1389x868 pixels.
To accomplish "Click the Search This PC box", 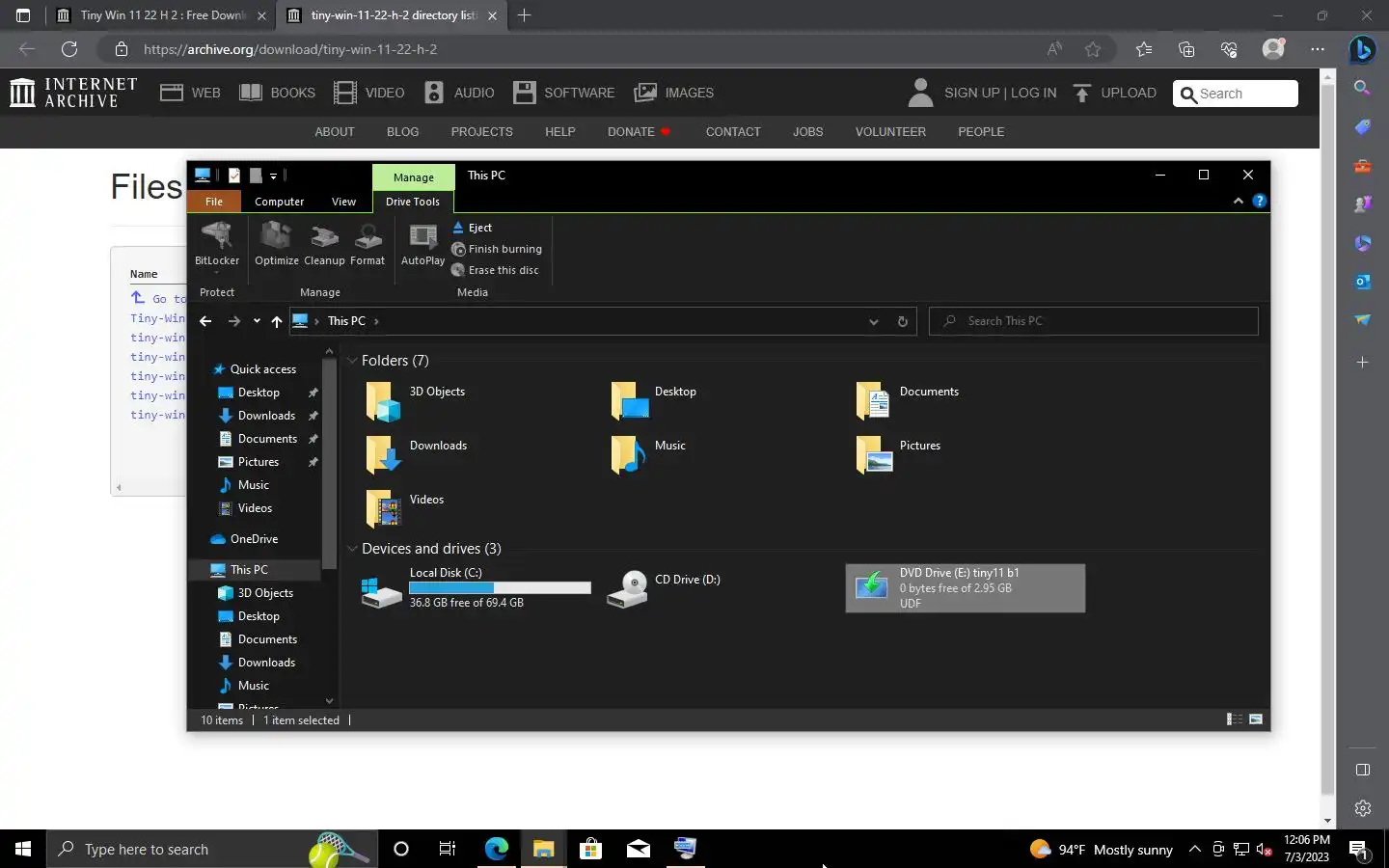I will click(x=1094, y=321).
